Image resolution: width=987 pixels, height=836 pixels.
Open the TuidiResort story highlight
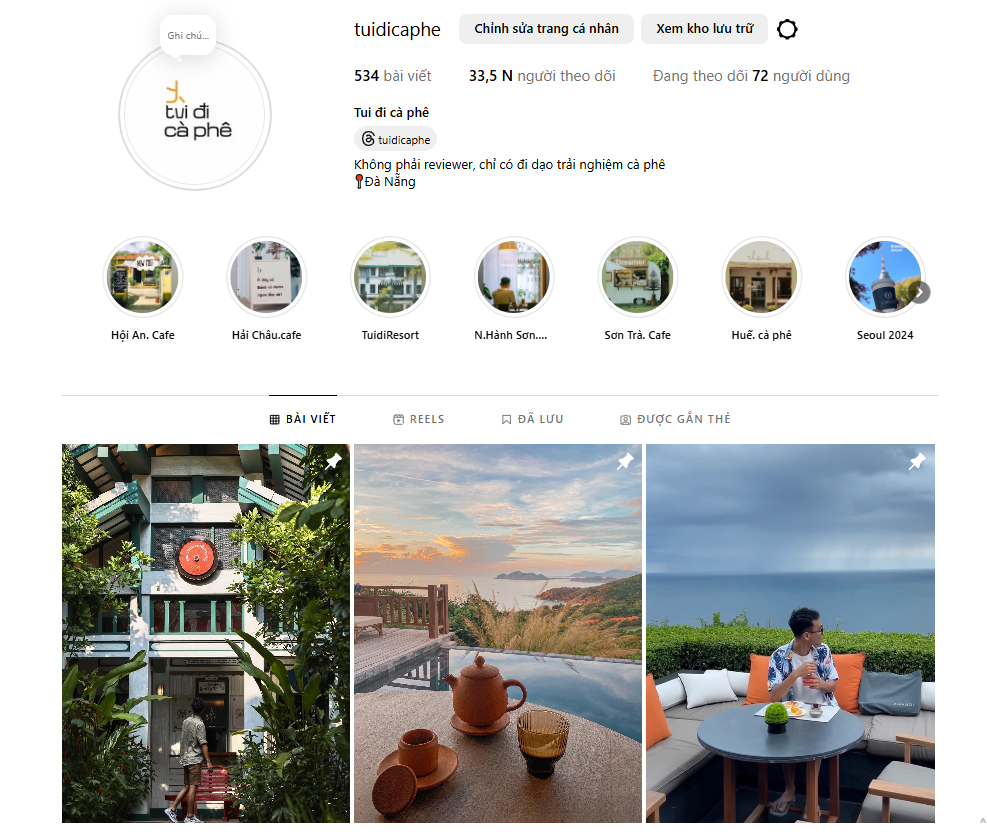tap(390, 277)
